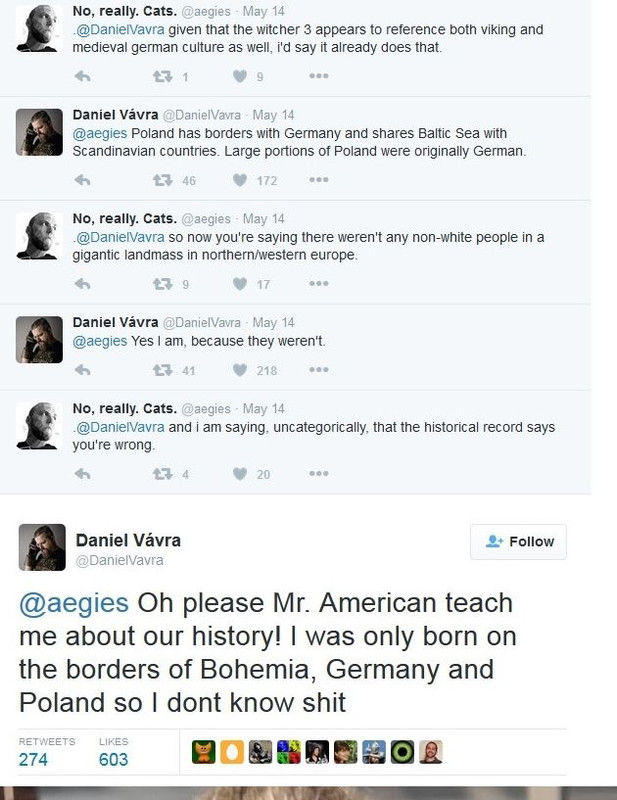
Task: Open Daniel Vávra's large profile picture
Action: [41, 547]
